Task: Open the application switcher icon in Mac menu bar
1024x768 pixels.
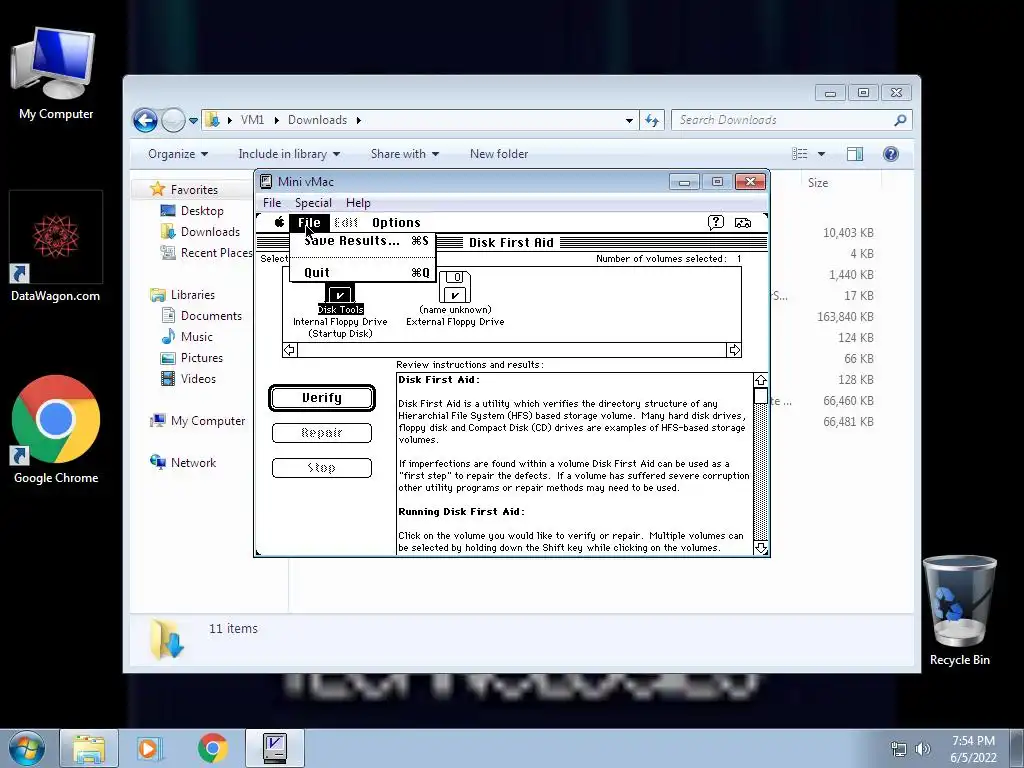Action: coord(743,223)
